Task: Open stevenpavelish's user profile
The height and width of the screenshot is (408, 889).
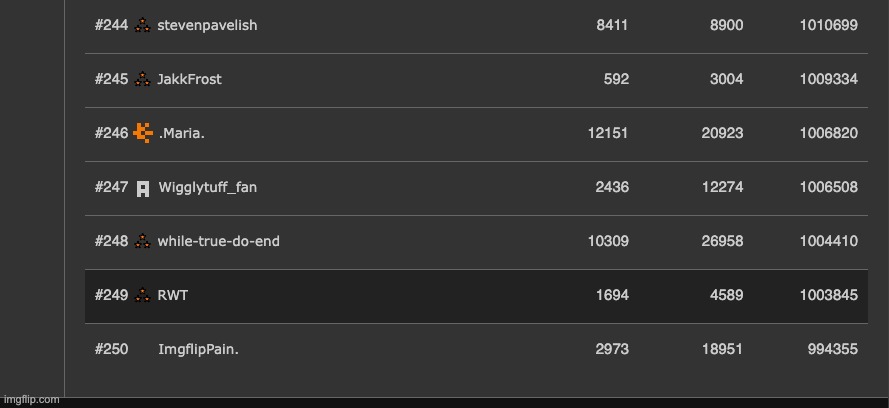Action: click(x=207, y=26)
